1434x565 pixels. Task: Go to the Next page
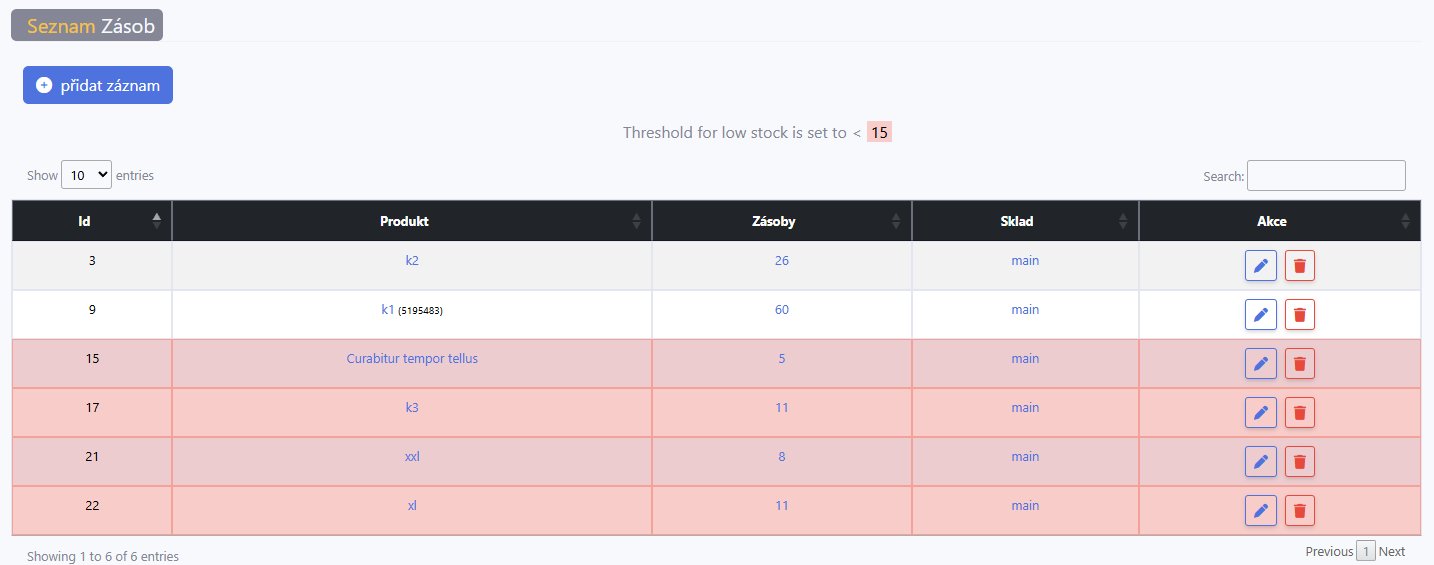pos(1391,552)
